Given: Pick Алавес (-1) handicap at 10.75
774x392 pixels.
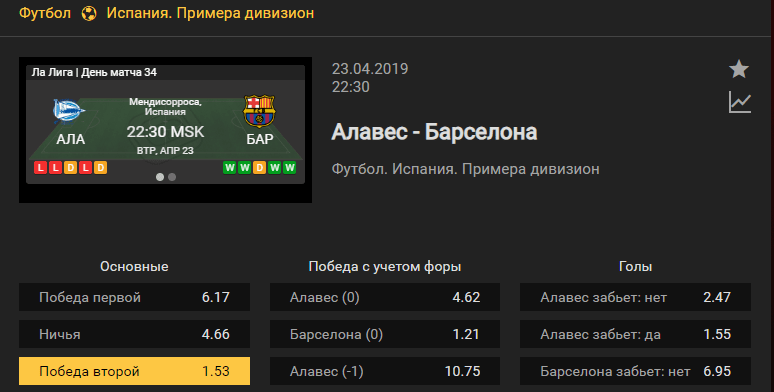Looking at the screenshot, I should 385,371.
